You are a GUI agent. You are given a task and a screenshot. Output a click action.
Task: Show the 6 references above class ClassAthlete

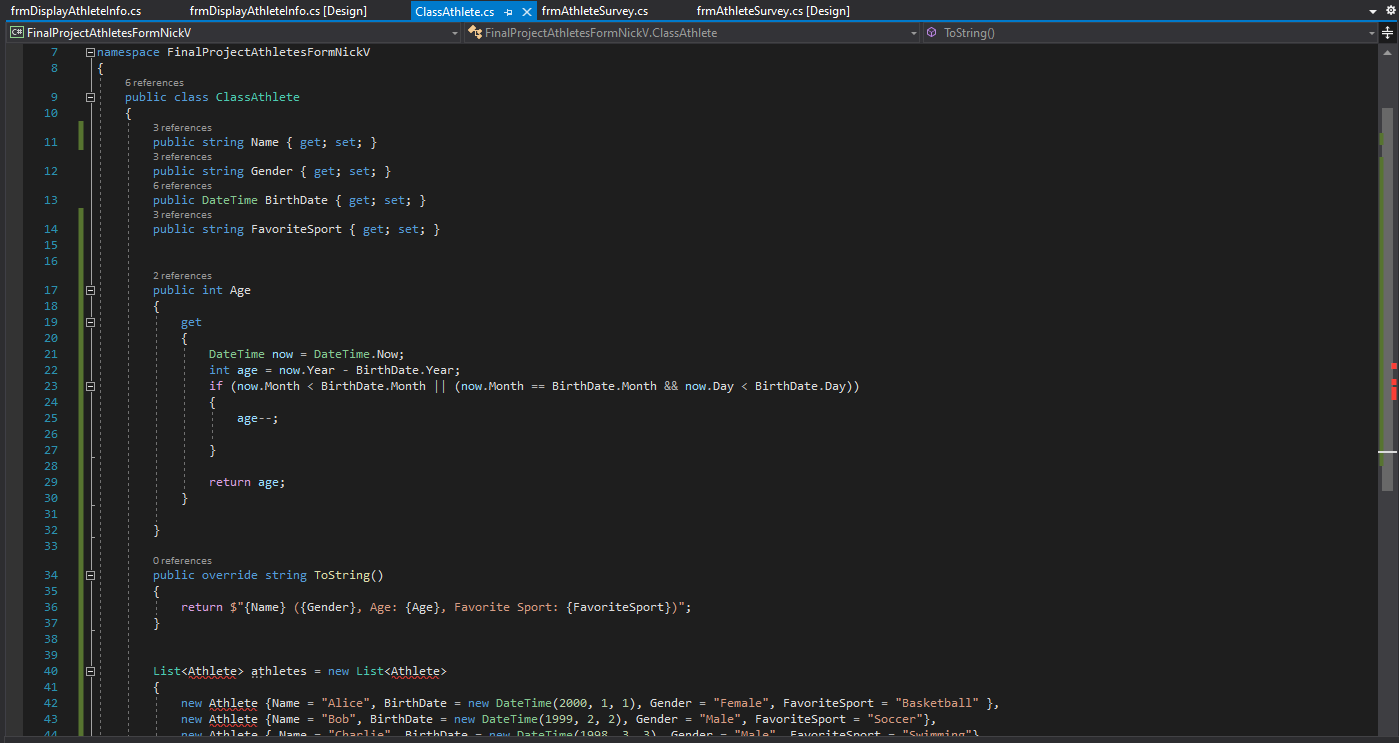pos(154,83)
